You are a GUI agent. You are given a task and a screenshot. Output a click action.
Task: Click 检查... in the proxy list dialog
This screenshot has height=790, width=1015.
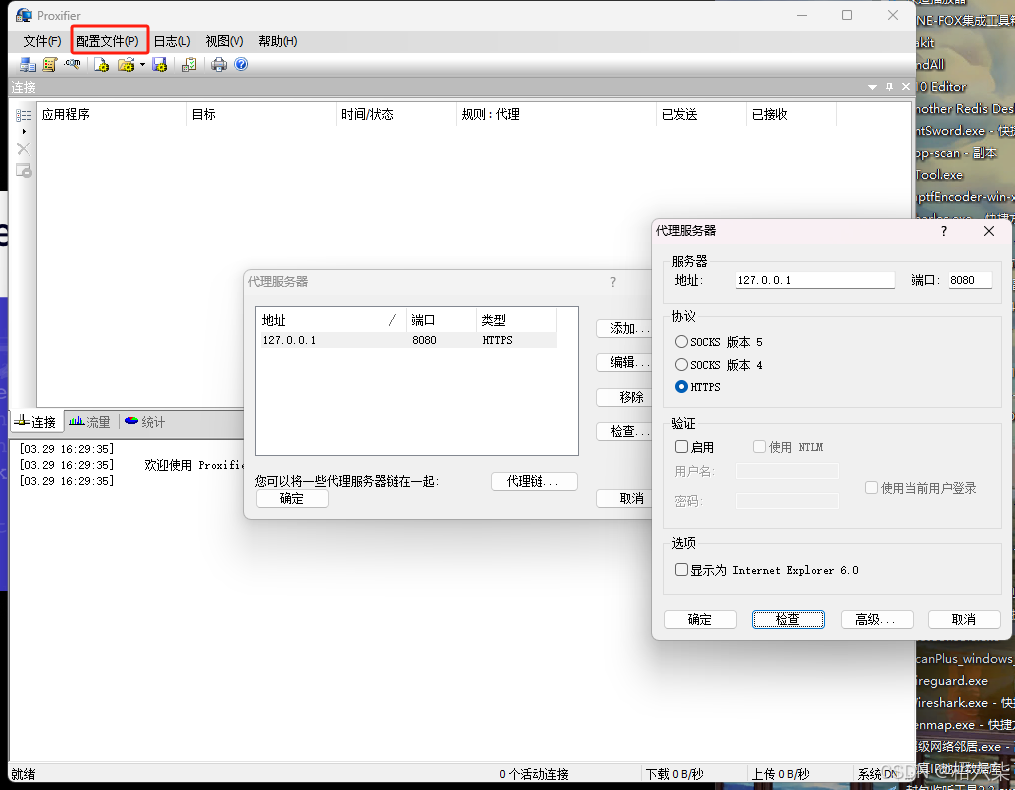pyautogui.click(x=624, y=431)
